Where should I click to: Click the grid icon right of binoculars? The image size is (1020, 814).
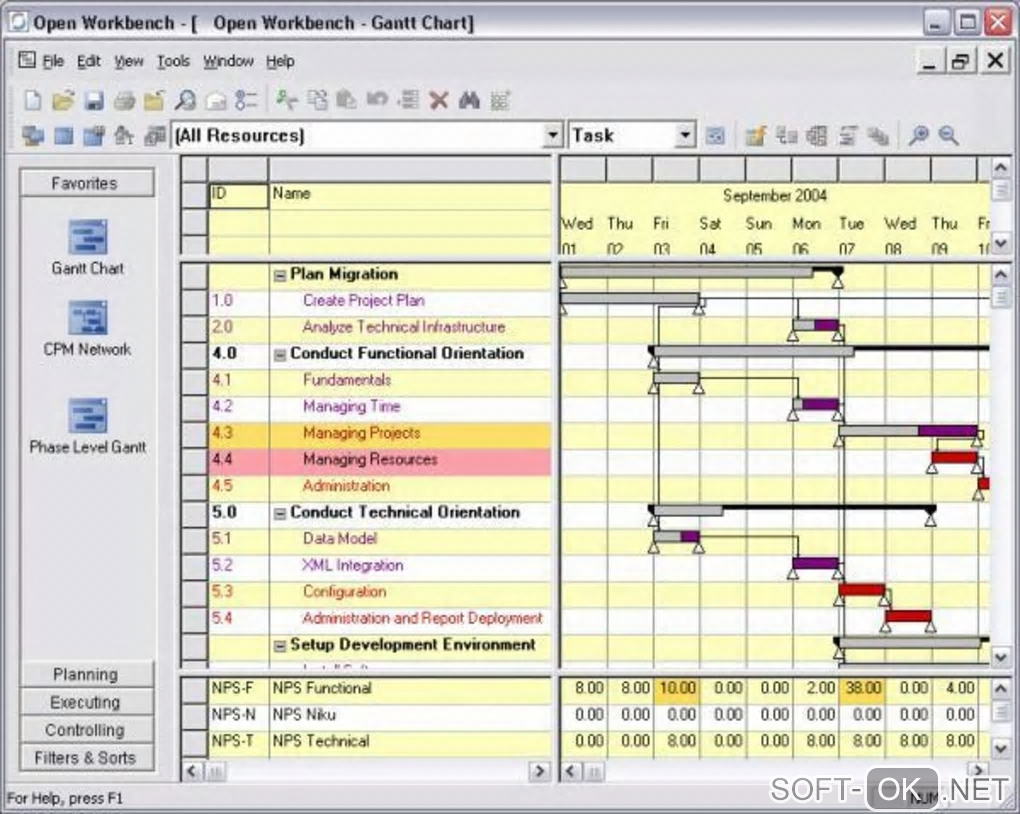point(500,100)
